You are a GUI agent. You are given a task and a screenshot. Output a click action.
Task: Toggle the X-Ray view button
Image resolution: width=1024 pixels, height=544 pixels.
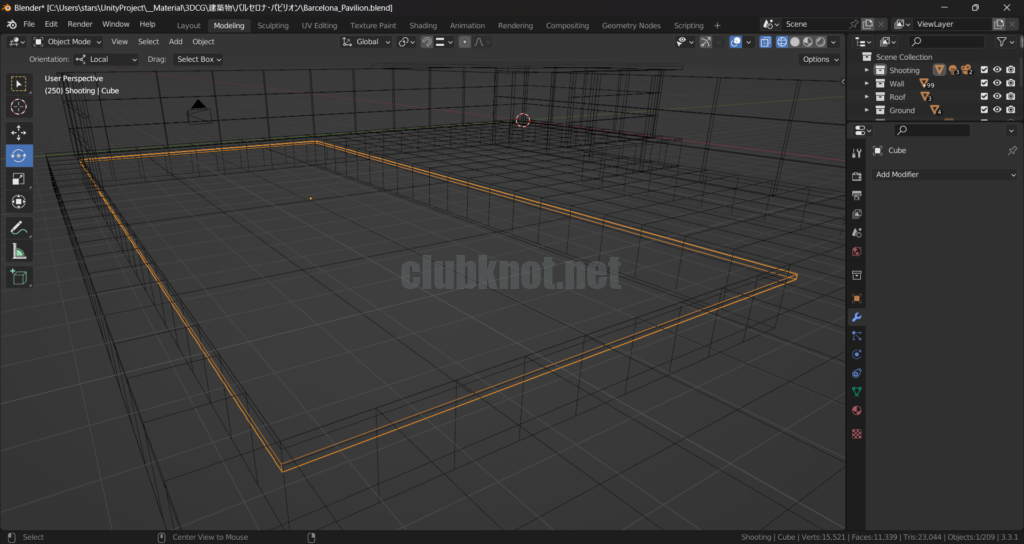pyautogui.click(x=765, y=42)
